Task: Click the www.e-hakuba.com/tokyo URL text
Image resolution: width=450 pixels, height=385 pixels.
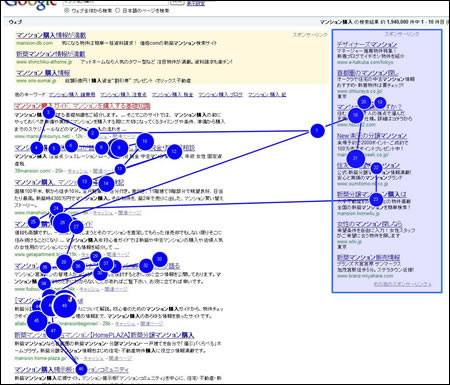Action: (x=365, y=62)
